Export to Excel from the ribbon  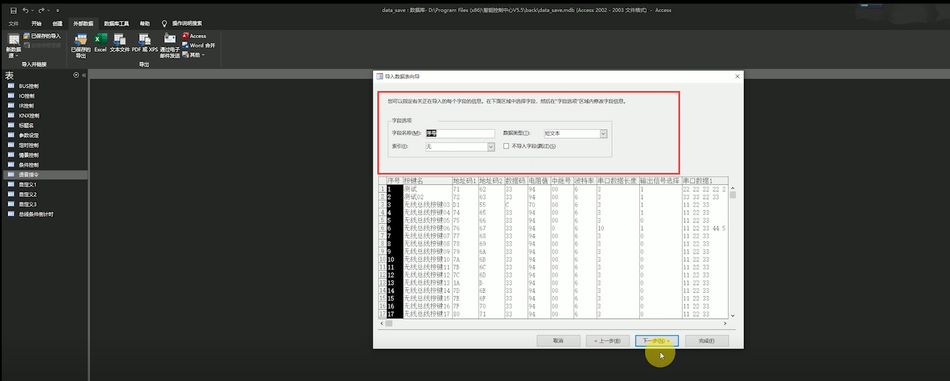click(x=101, y=43)
